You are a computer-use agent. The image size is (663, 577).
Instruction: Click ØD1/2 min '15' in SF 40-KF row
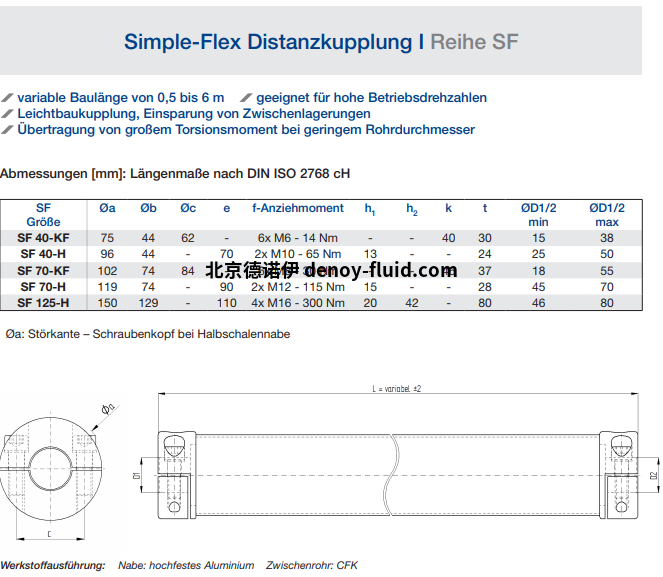[538, 238]
